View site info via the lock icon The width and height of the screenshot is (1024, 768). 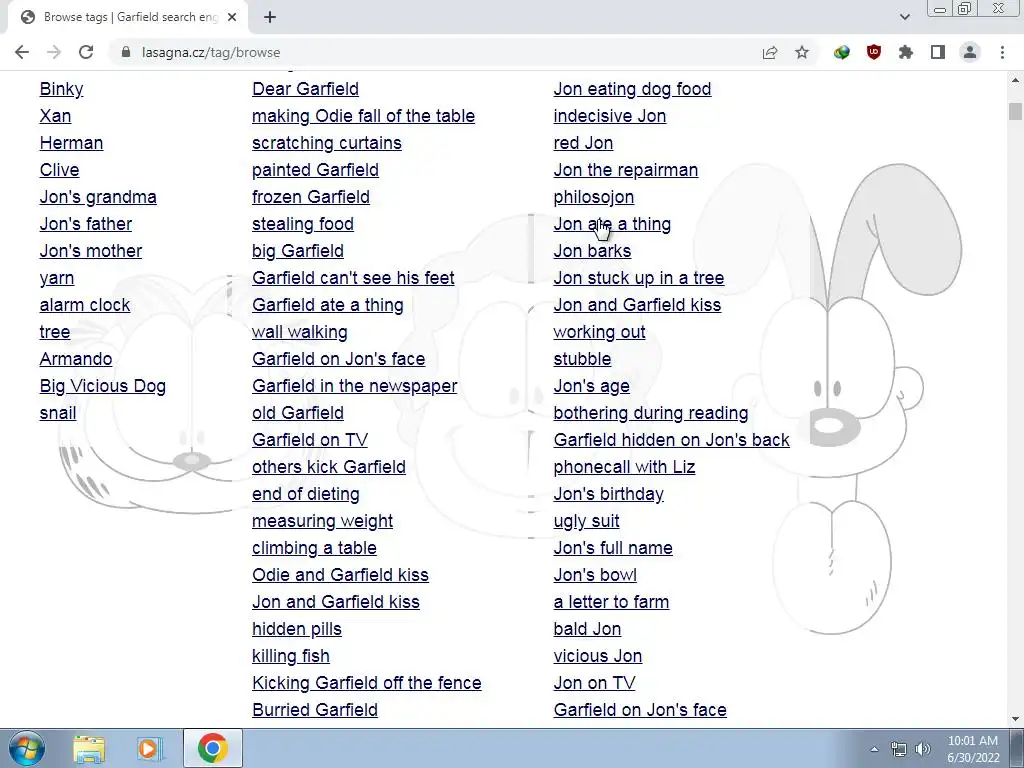[x=126, y=52]
